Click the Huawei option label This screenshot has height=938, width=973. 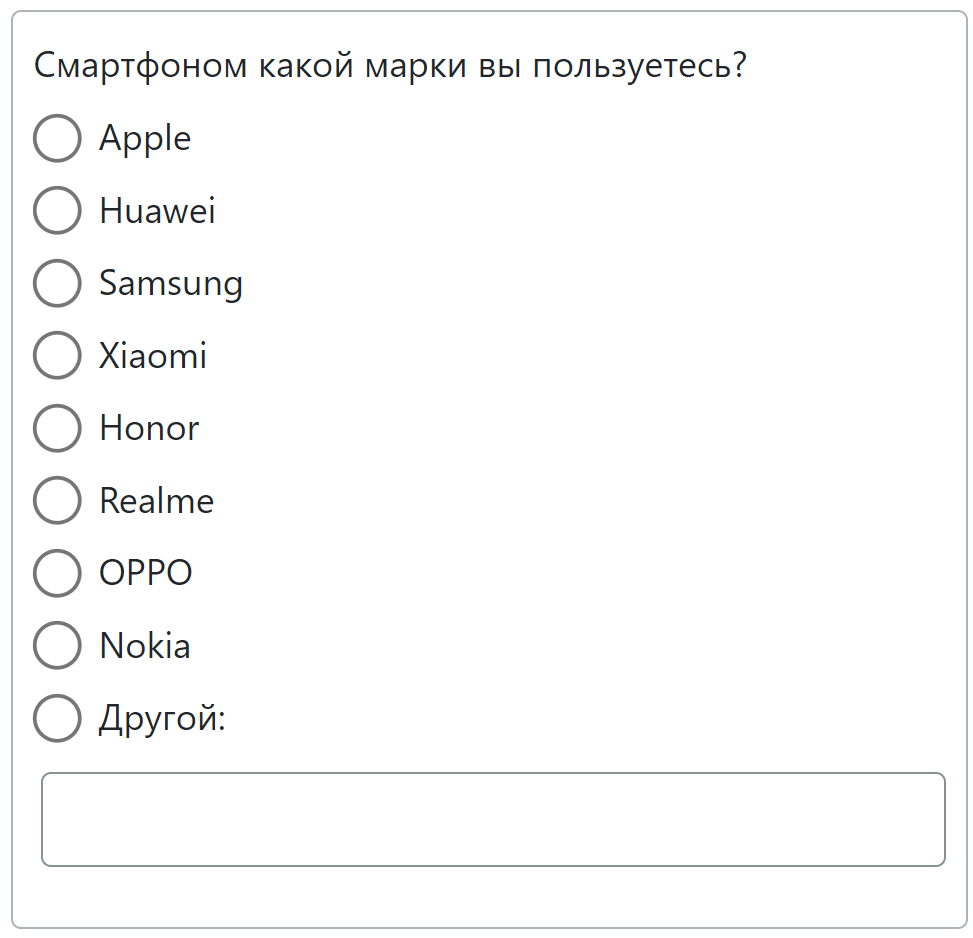point(157,210)
